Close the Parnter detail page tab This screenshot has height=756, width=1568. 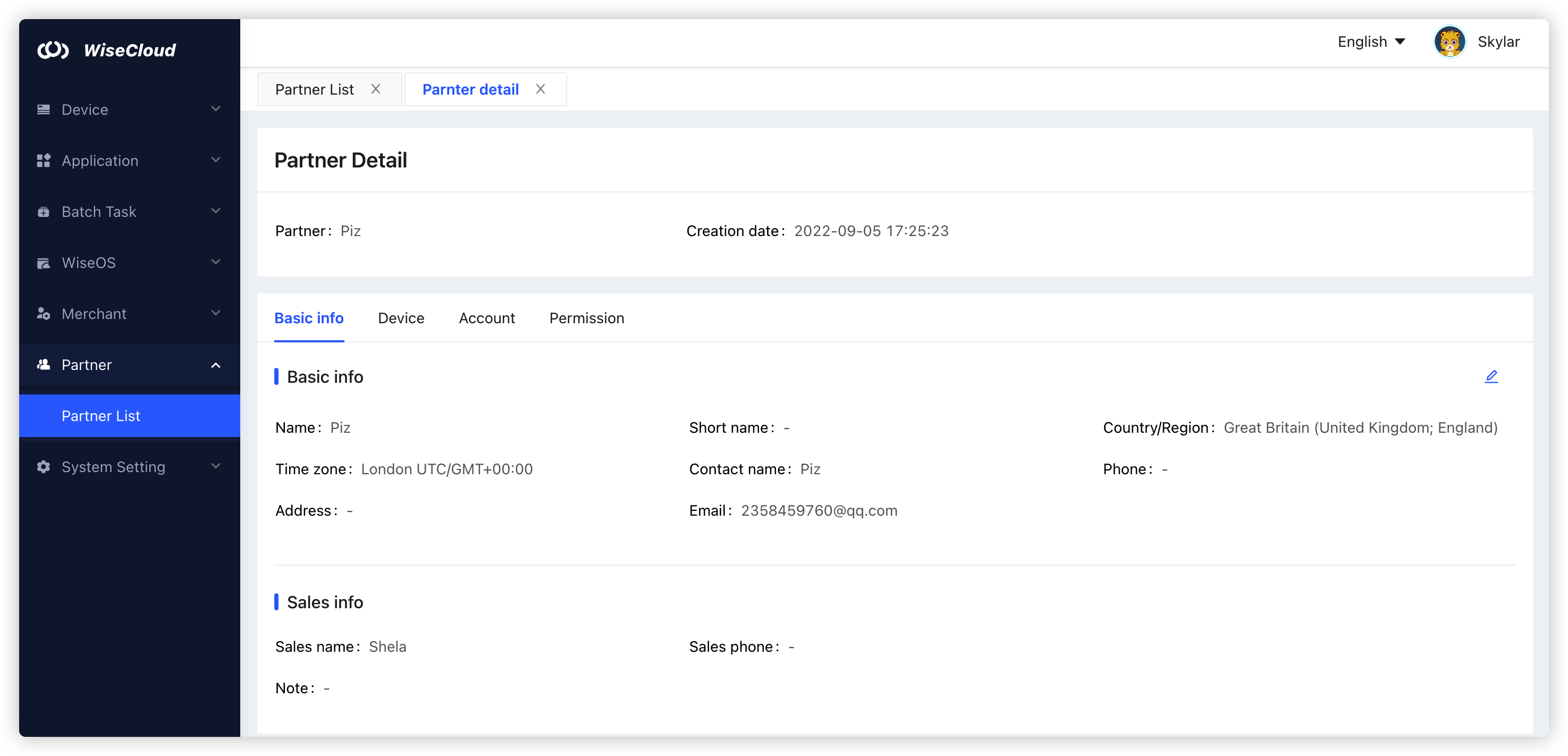(x=540, y=89)
